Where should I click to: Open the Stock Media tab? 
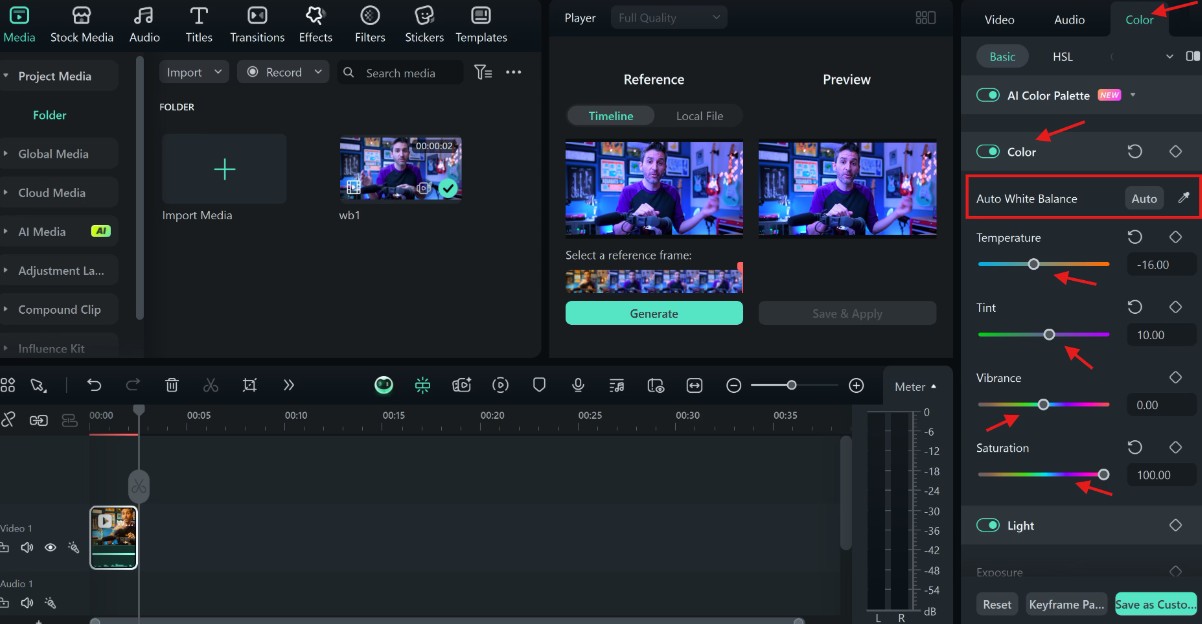[x=82, y=25]
